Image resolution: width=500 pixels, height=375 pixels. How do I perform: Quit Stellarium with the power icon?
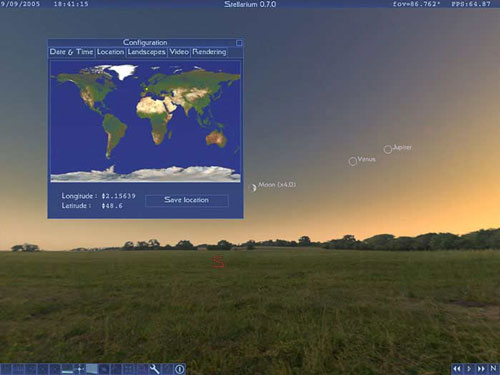180,369
